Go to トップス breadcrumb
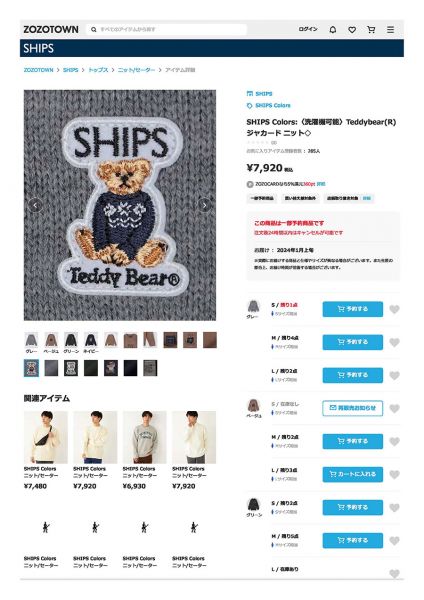The image size is (424, 600). (x=98, y=70)
